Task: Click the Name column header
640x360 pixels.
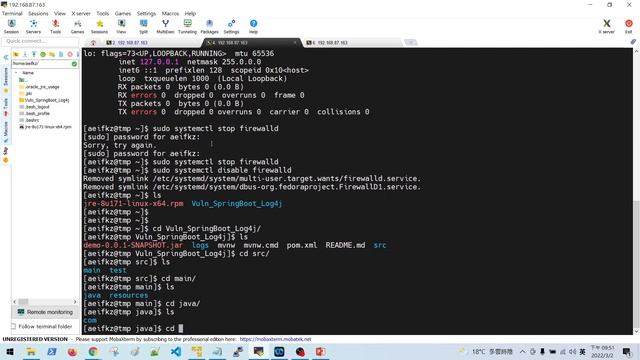Action: (x=28, y=73)
